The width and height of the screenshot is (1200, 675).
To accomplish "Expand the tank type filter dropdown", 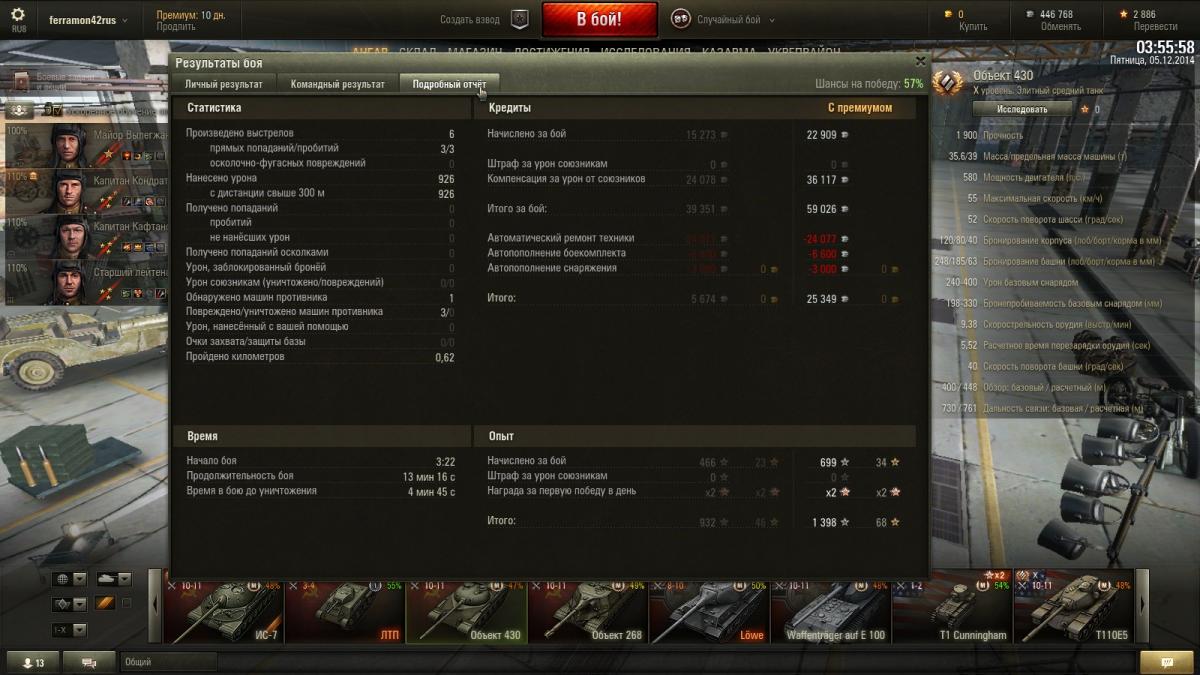I will click(x=113, y=579).
